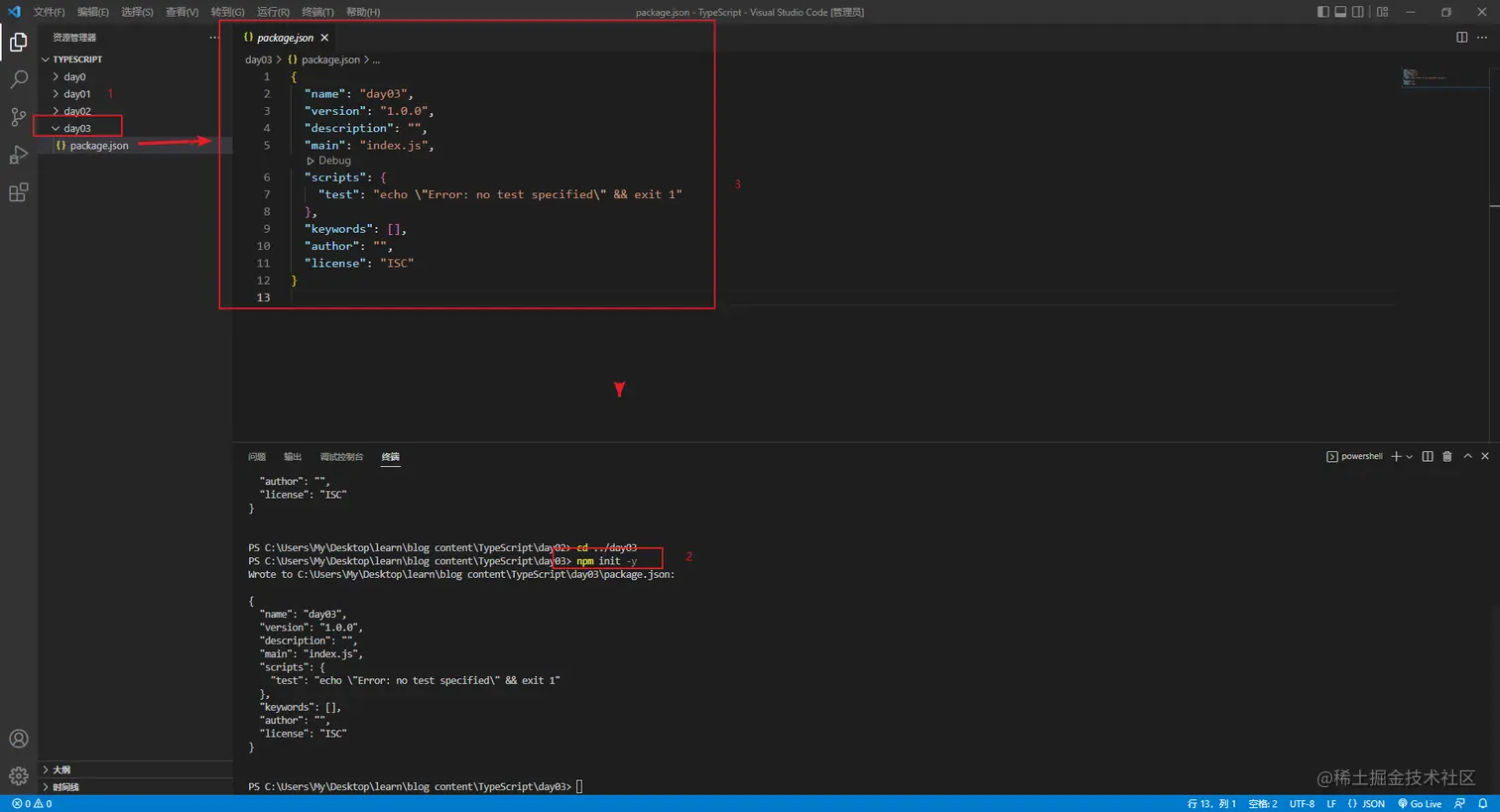
Task: Open the Source Control view
Action: click(18, 117)
